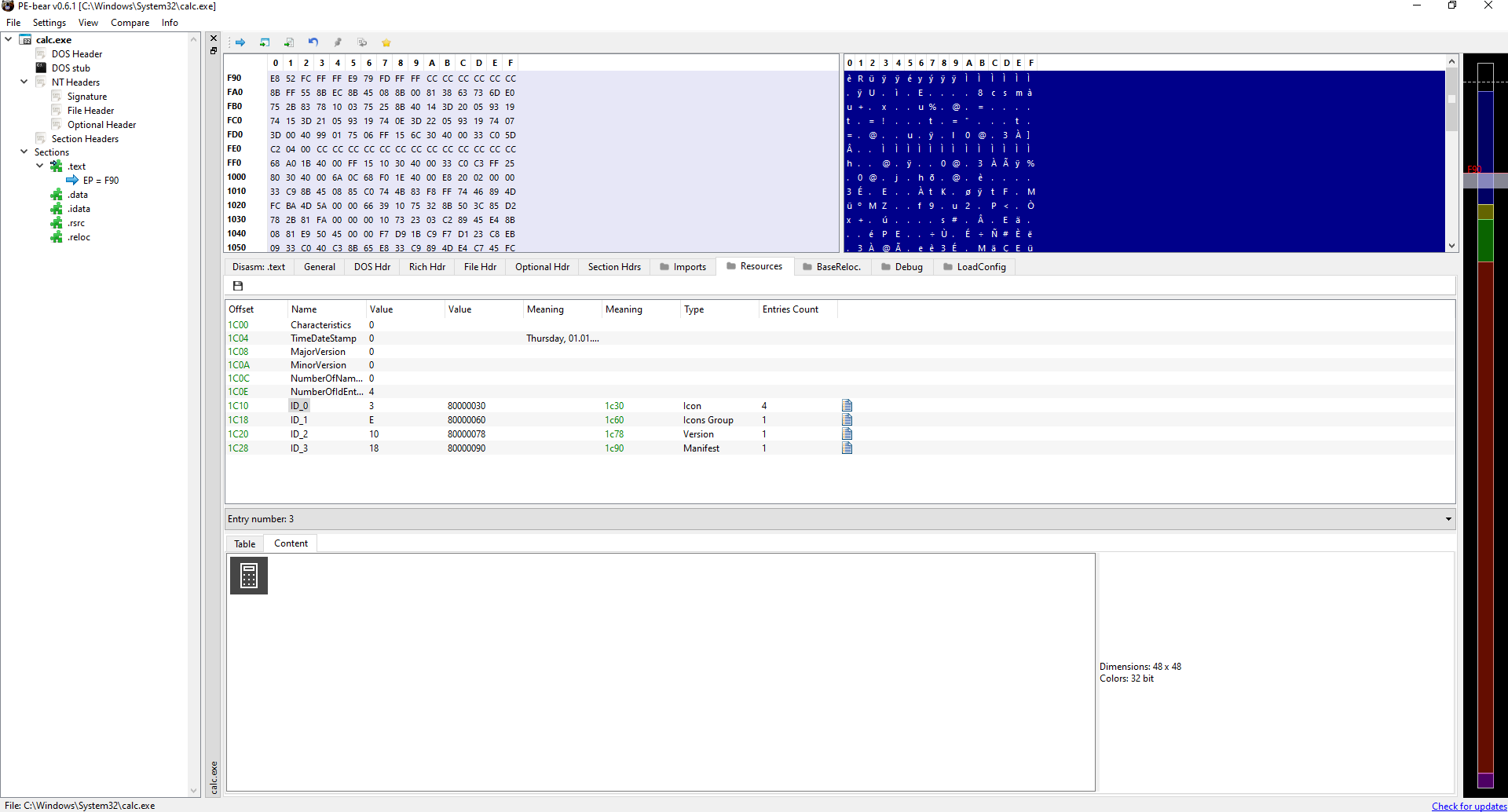The image size is (1508, 812).
Task: Click the .reloc section puzzle icon
Action: (57, 236)
